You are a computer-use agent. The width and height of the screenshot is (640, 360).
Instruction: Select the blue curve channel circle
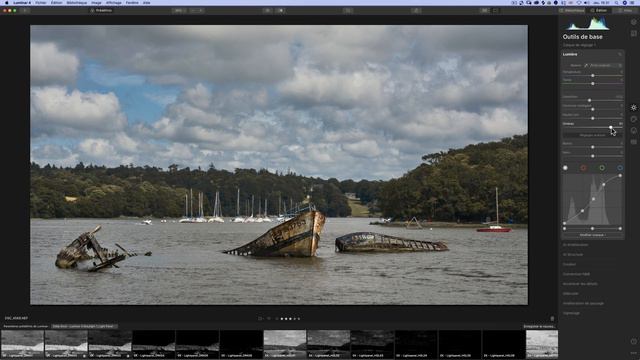point(620,168)
